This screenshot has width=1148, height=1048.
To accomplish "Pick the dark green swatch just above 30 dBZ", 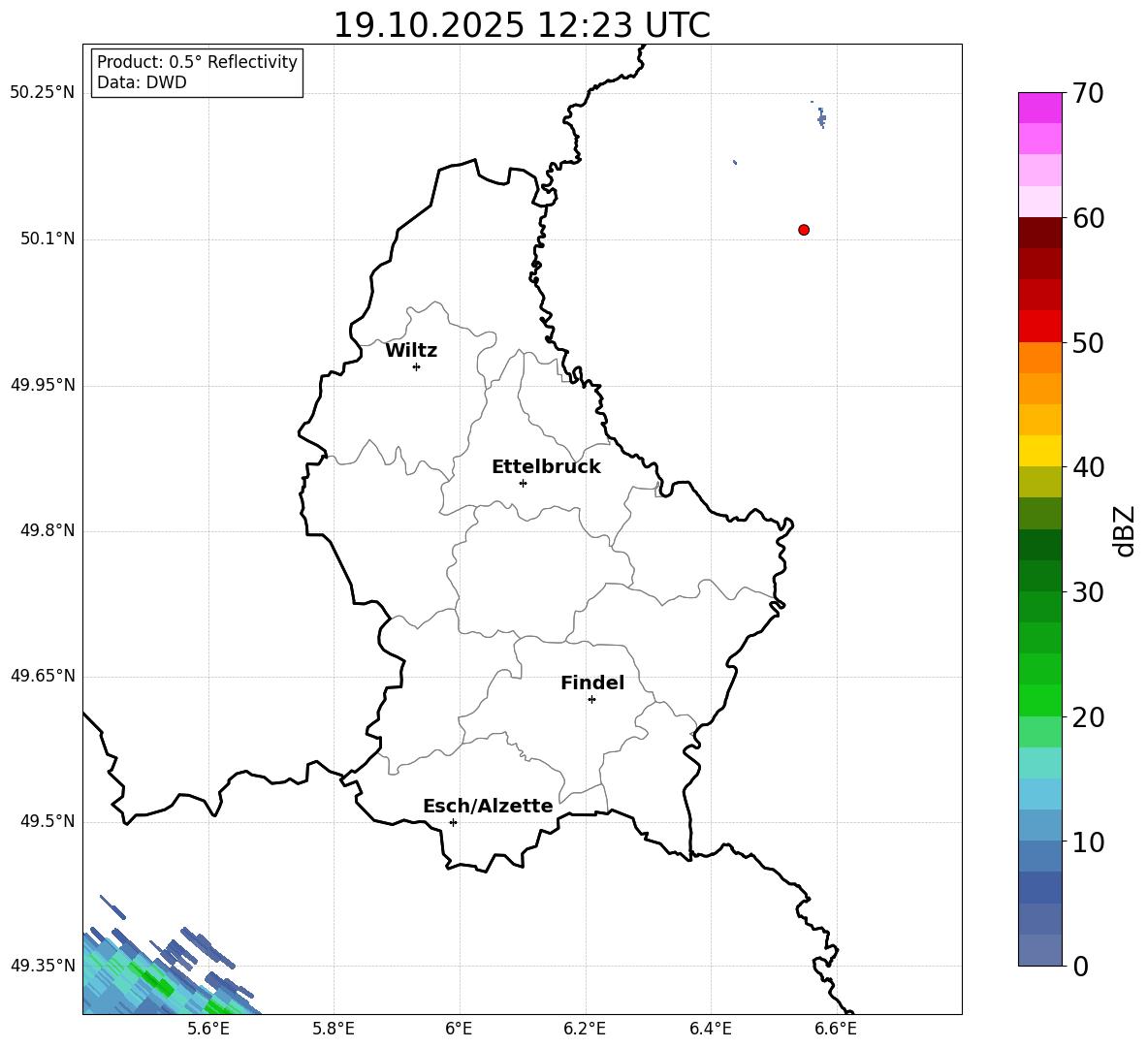I will click(x=1040, y=576).
